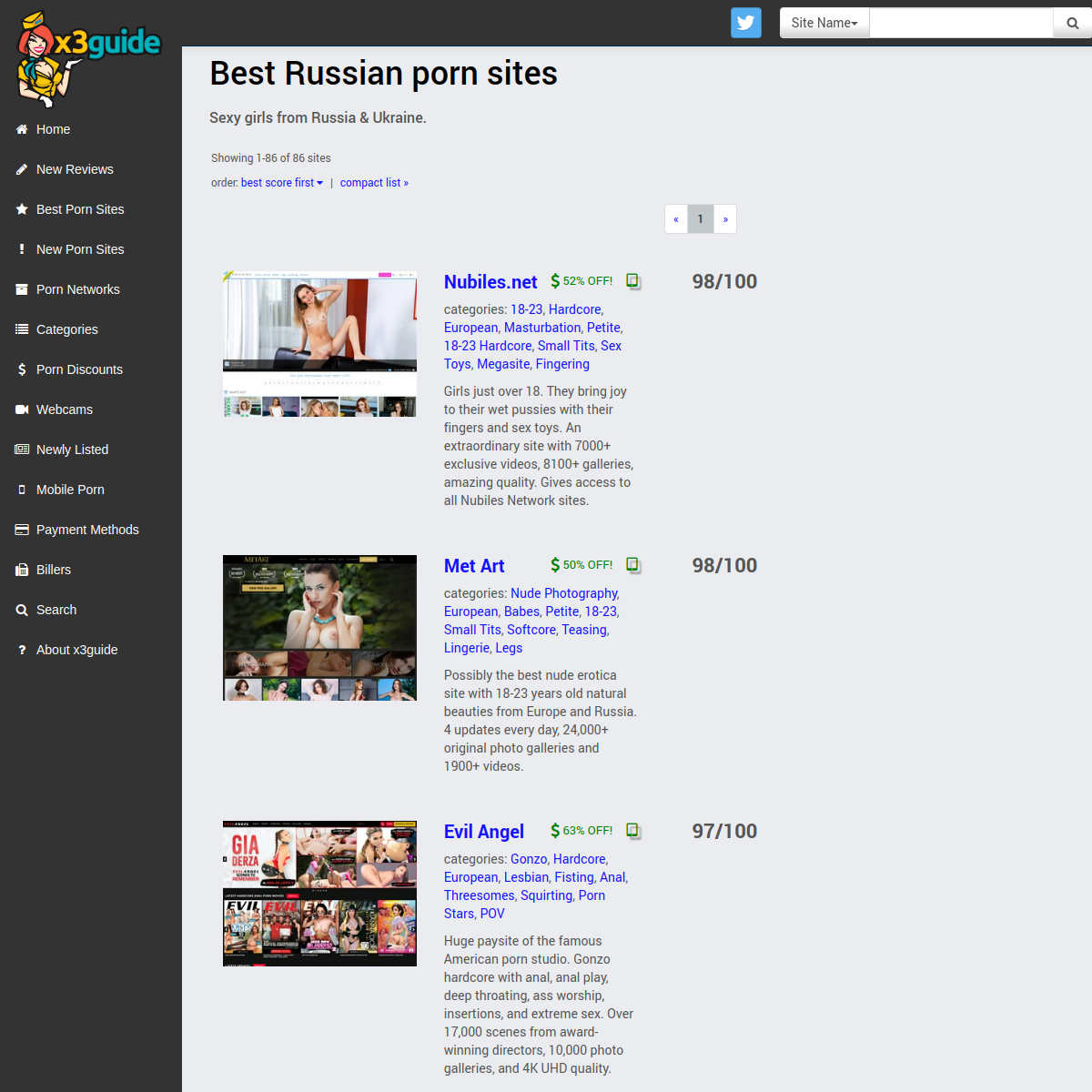
Task: Open the Met Art screenshot thumbnail
Action: click(319, 628)
